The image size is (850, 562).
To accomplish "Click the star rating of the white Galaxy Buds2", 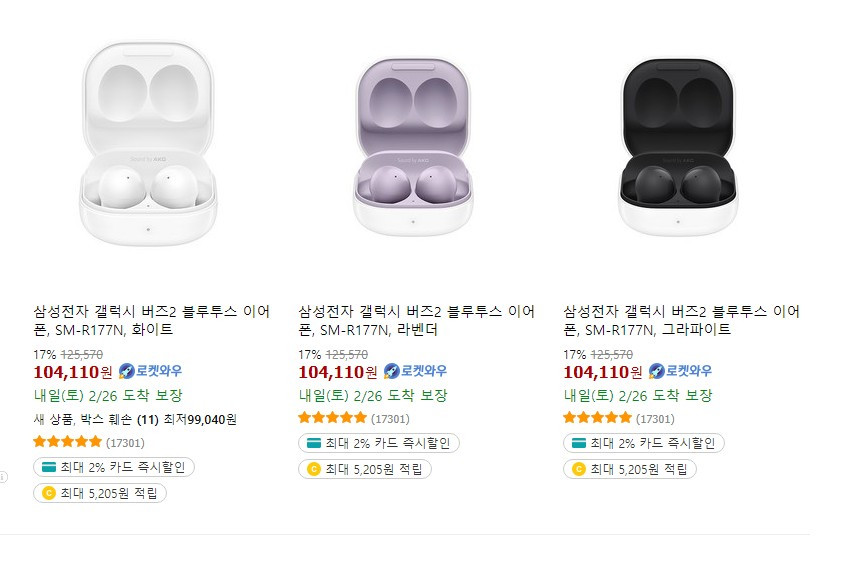I will [x=68, y=442].
